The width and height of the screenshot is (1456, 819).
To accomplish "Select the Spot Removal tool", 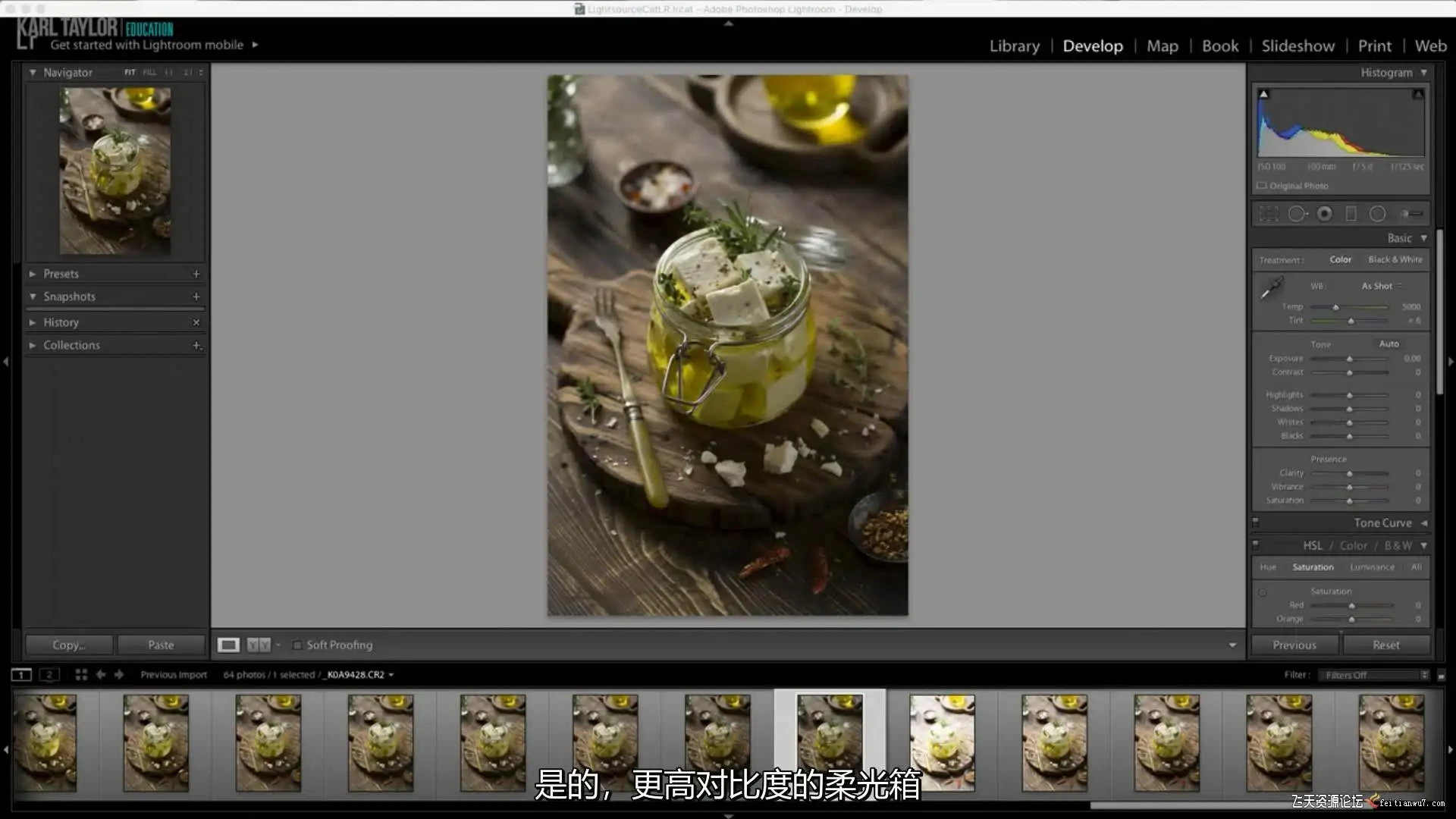I will pyautogui.click(x=1297, y=214).
